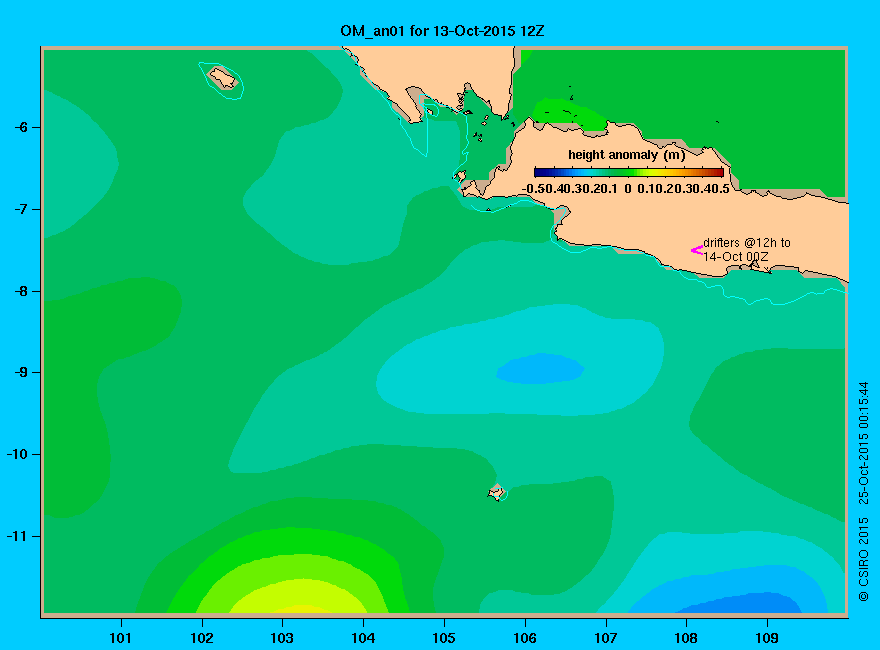
Task: Click the longitude axis label 101
Action: point(121,638)
